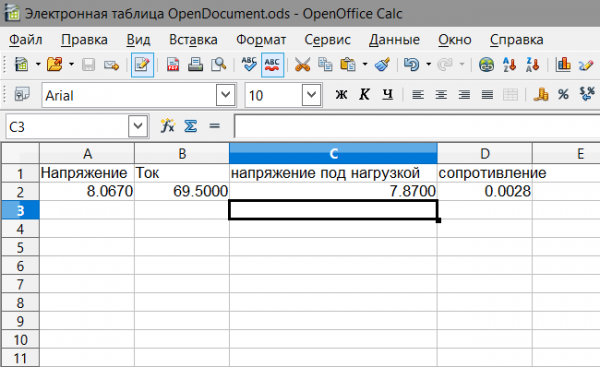Image resolution: width=600 pixels, height=367 pixels.
Task: Select column header C
Action: pyautogui.click(x=333, y=153)
